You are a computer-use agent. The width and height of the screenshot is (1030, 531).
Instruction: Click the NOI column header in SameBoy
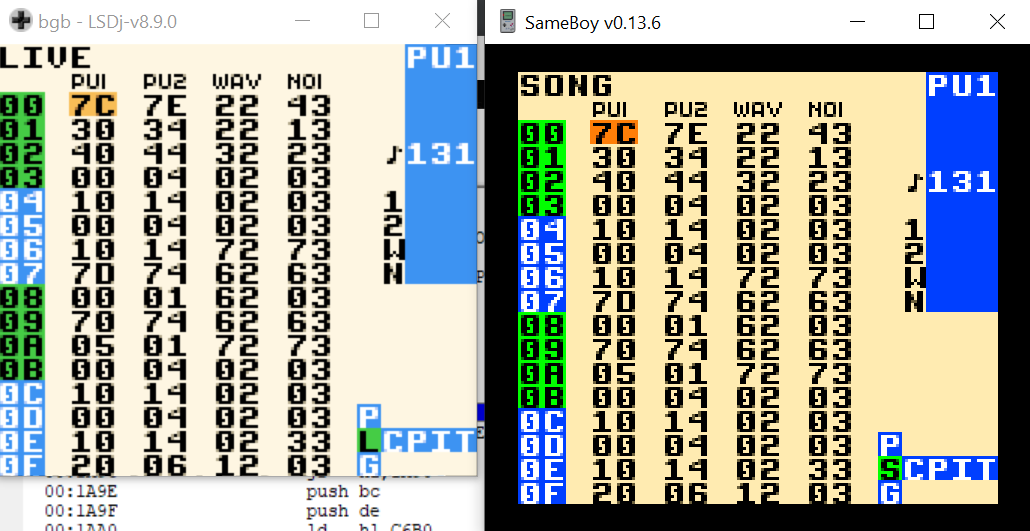point(827,109)
